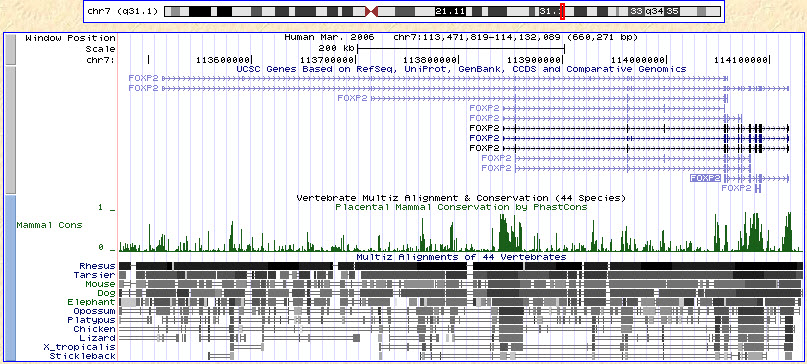Click the Mammal Cons track label
The image size is (807, 364).
pos(49,226)
